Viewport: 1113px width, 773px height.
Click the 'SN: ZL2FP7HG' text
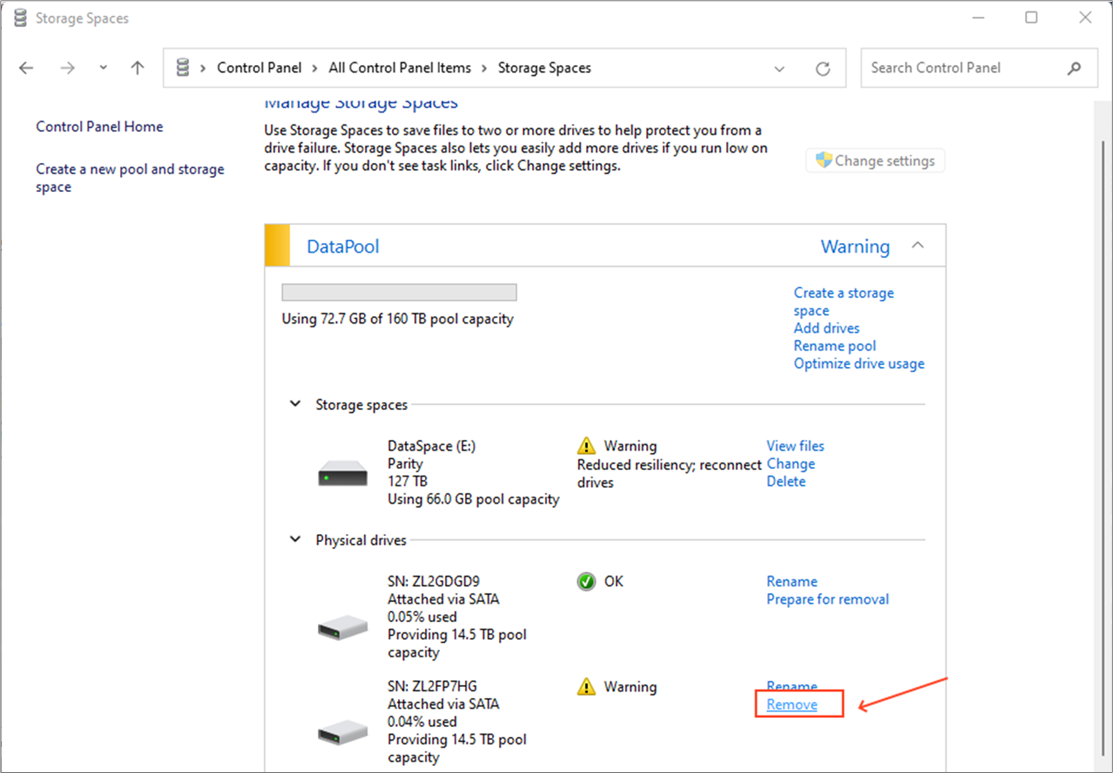(432, 686)
